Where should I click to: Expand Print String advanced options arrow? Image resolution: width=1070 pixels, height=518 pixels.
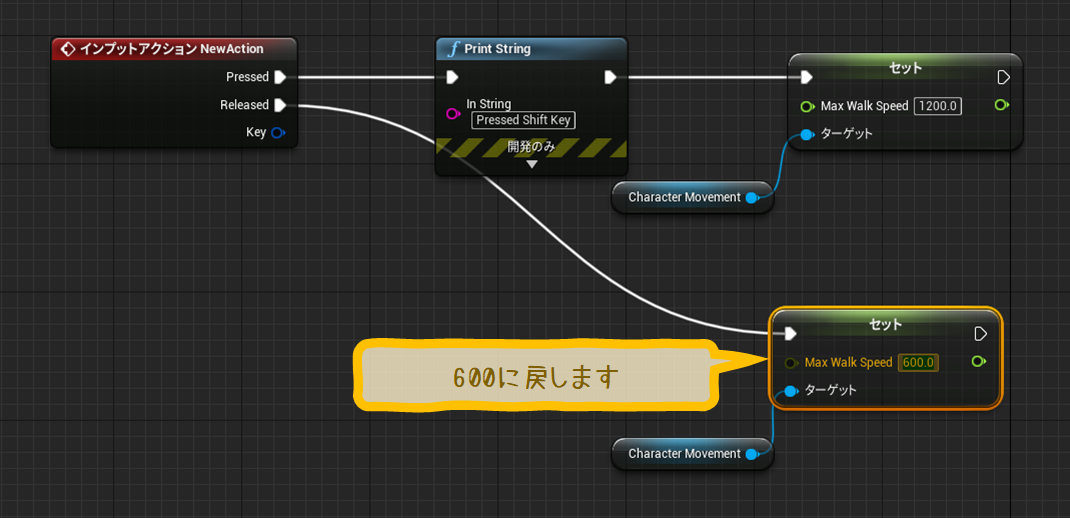tap(532, 164)
